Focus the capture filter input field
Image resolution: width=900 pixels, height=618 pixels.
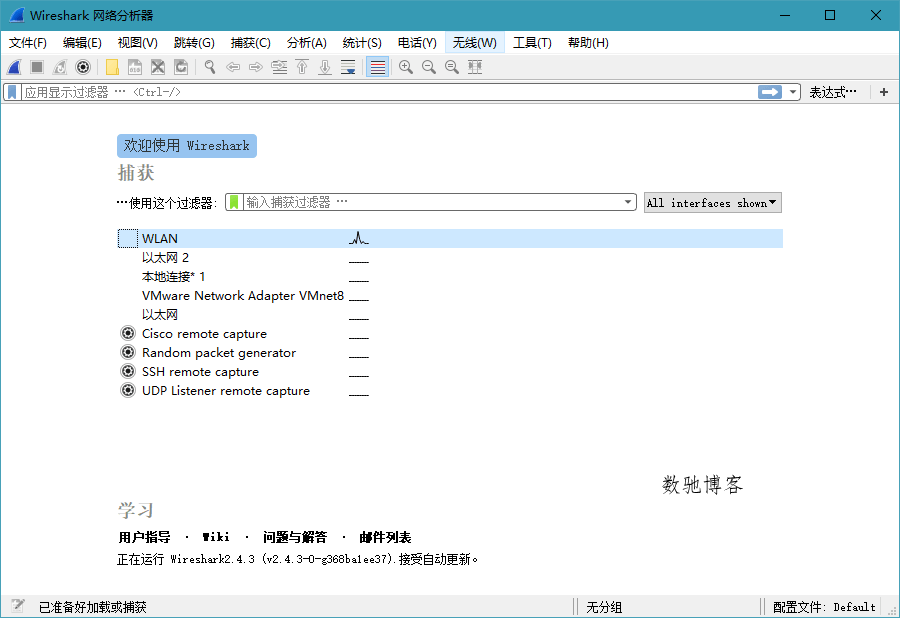pos(433,202)
